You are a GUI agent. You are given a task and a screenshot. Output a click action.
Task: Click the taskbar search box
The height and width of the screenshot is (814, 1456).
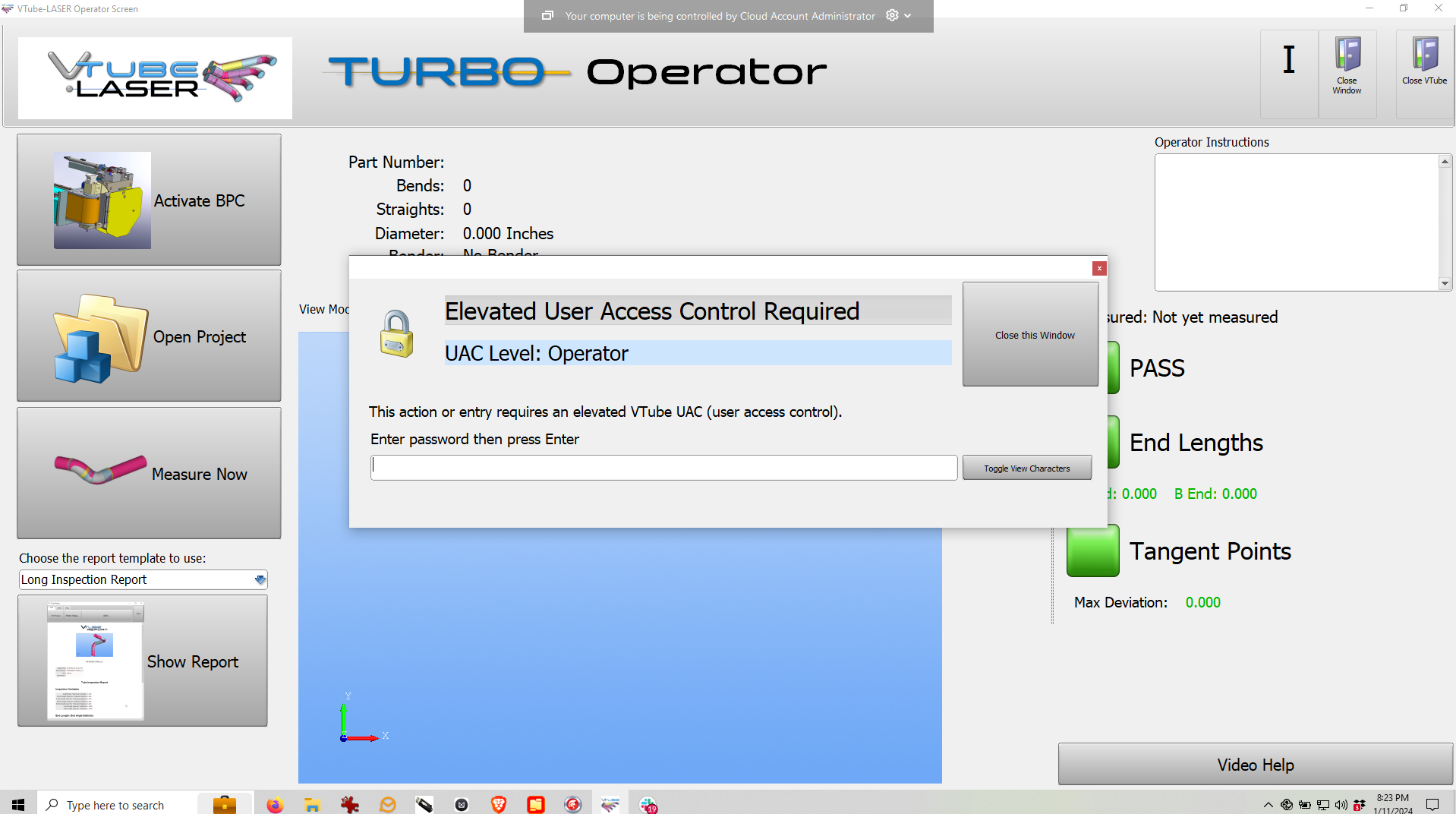click(117, 804)
